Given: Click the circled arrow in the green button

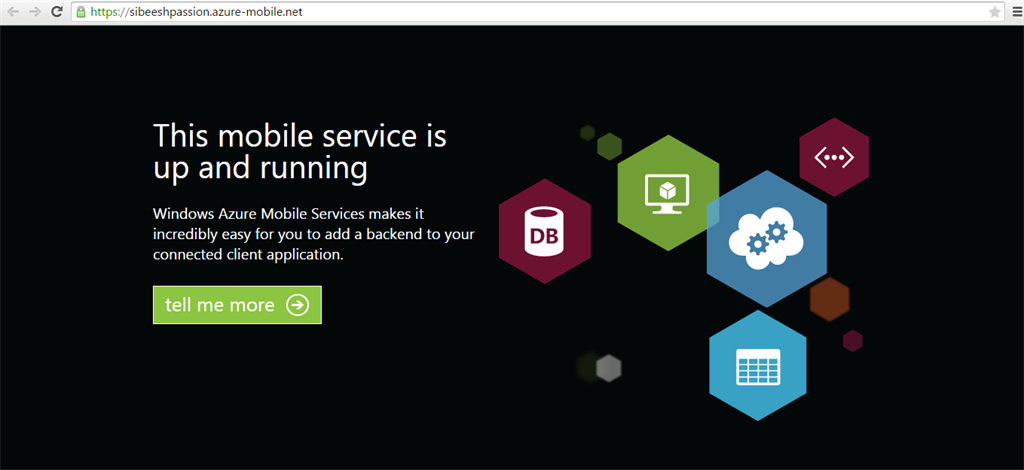Looking at the screenshot, I should 298,305.
